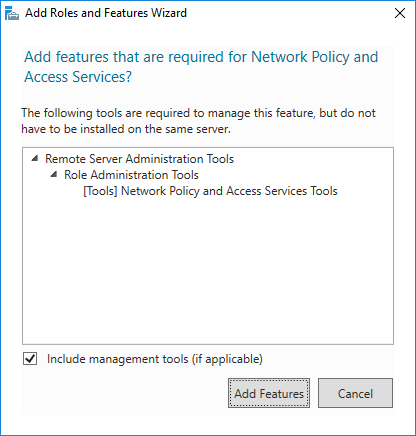Close the Add Roles and Features Wizard
416x436 pixels.
click(400, 13)
